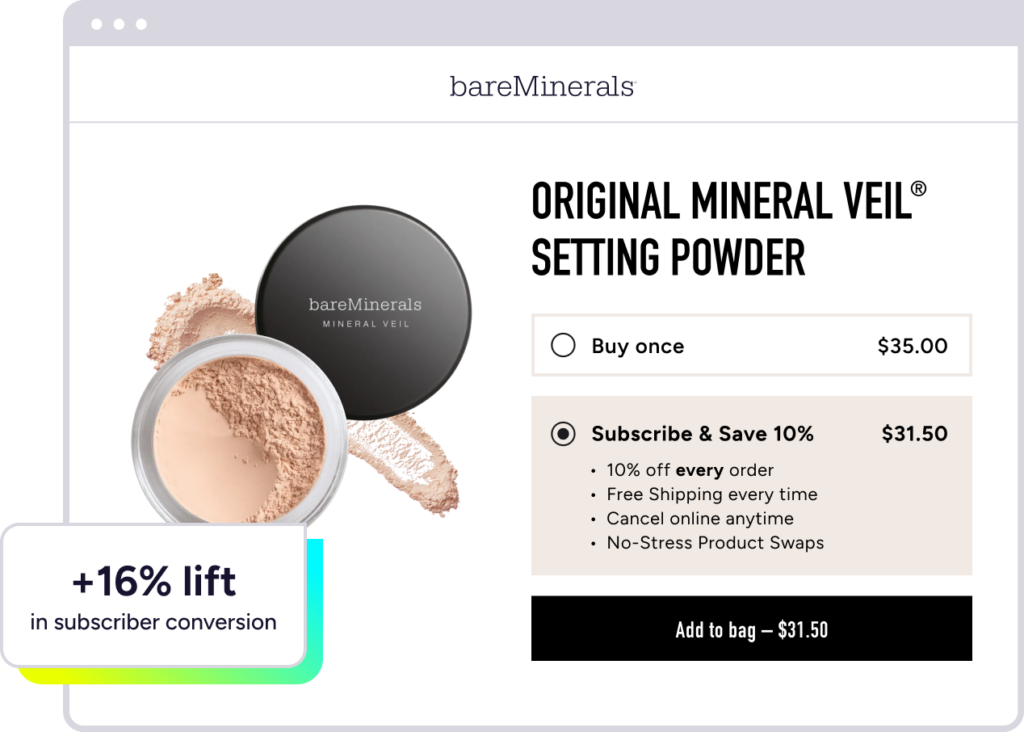Click the third window dot in title bar

pos(141,24)
